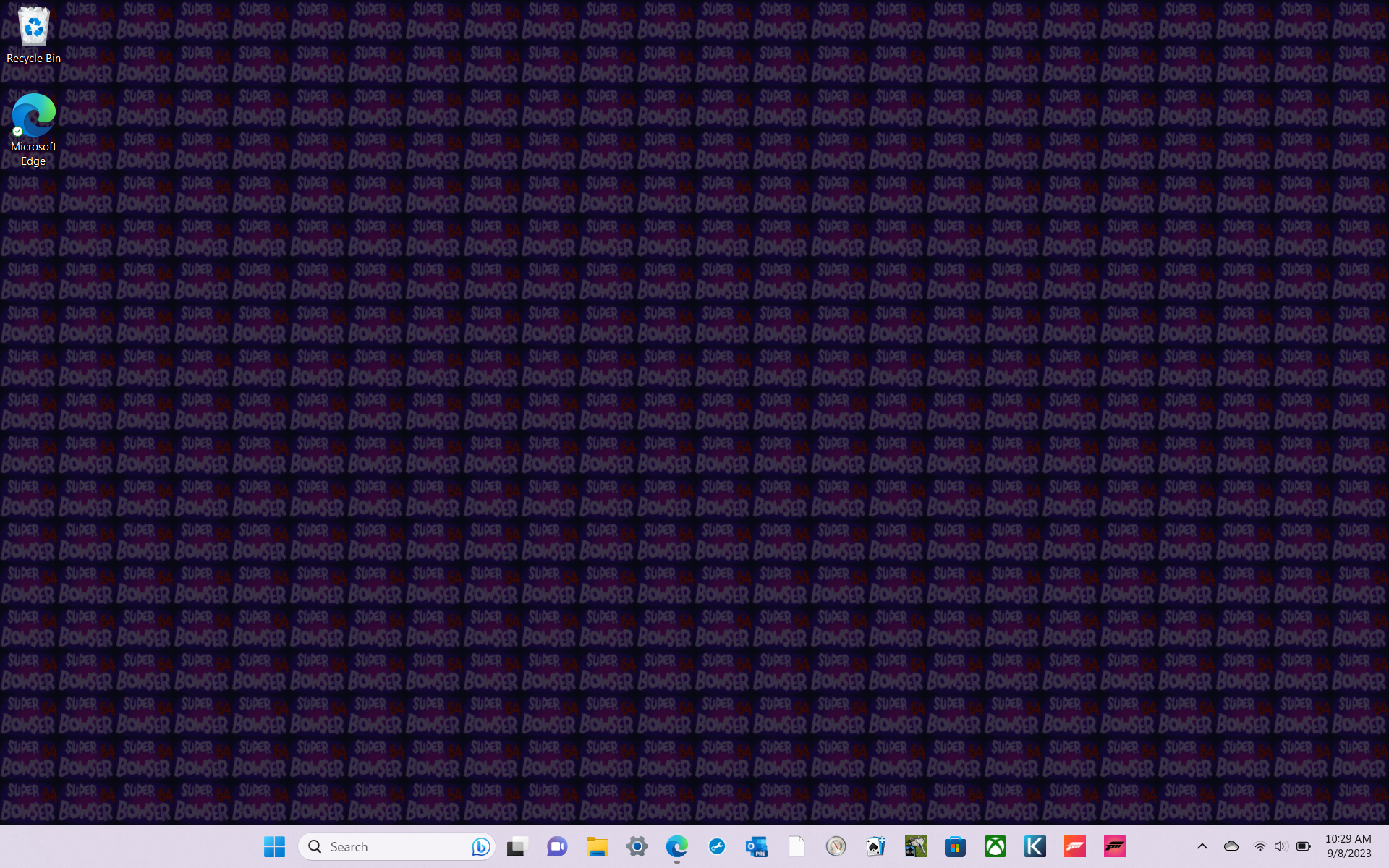Launch pink Forza game icon in taskbar

point(1115,846)
